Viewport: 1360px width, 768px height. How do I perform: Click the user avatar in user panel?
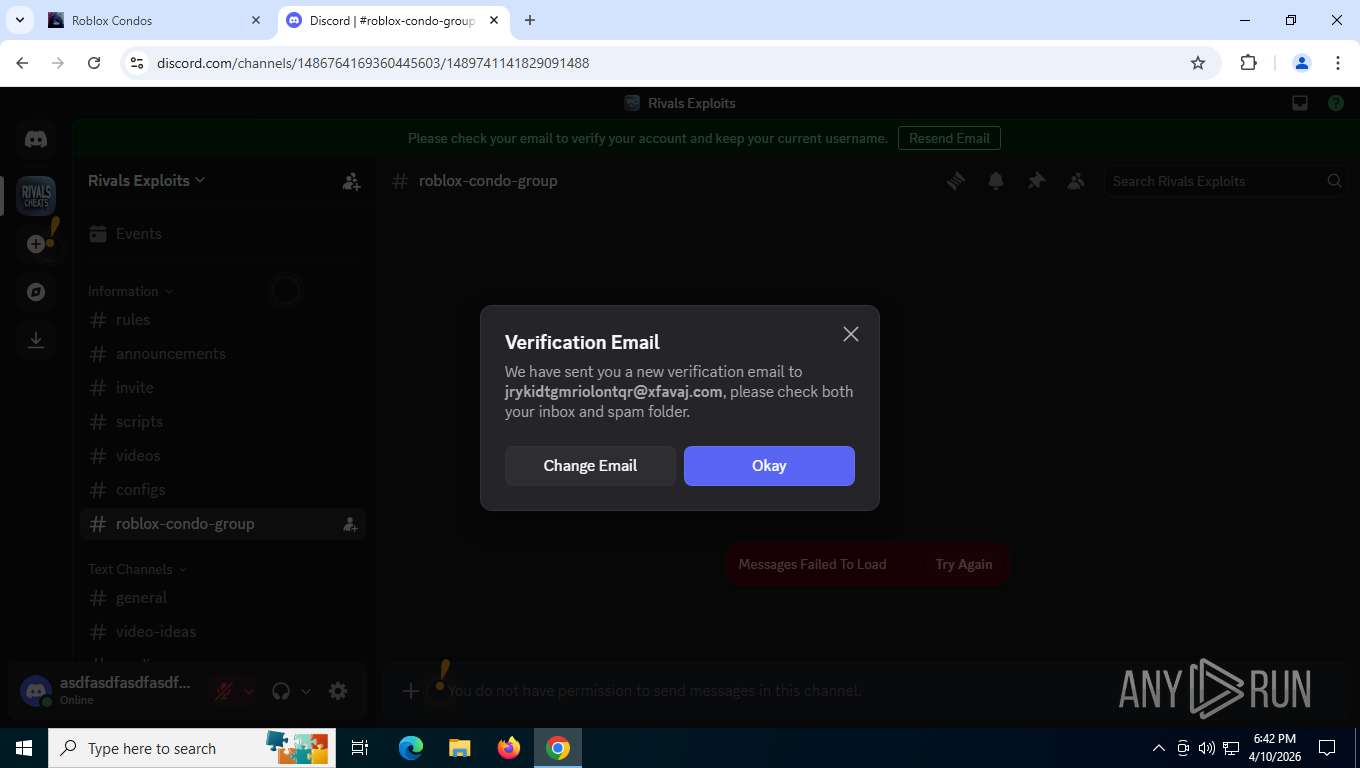pos(36,691)
